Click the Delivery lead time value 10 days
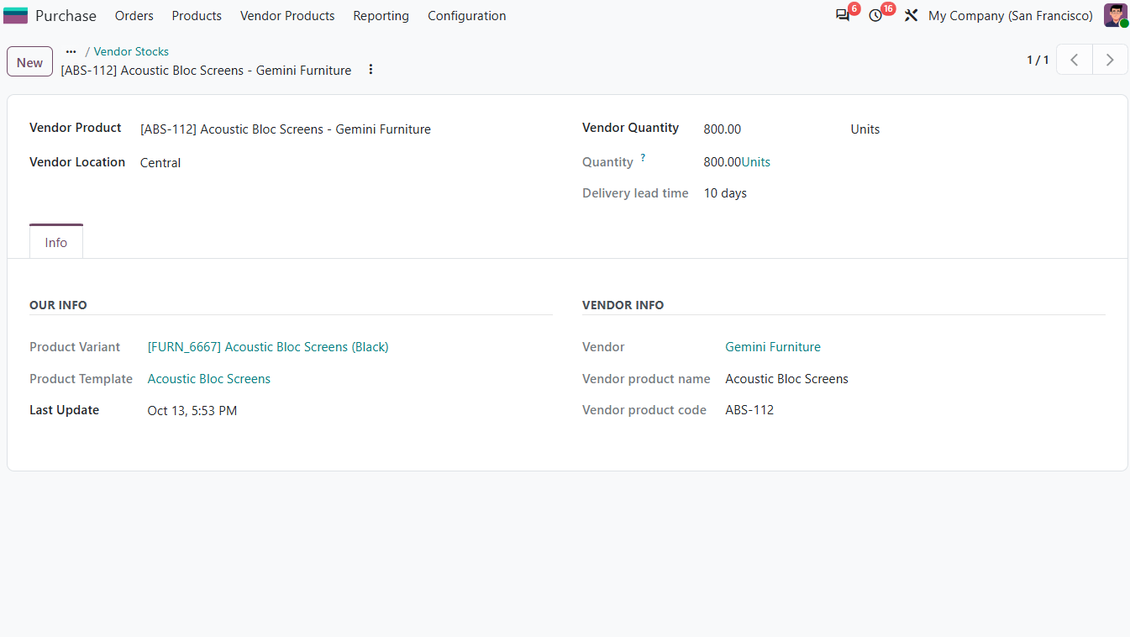This screenshot has width=1130, height=637. 725,193
